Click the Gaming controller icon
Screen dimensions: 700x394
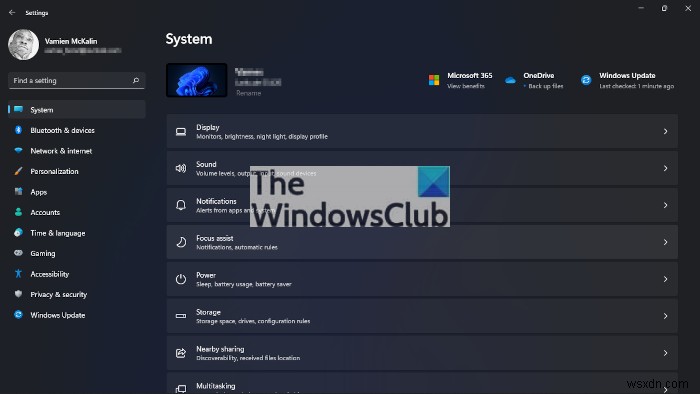coord(18,253)
